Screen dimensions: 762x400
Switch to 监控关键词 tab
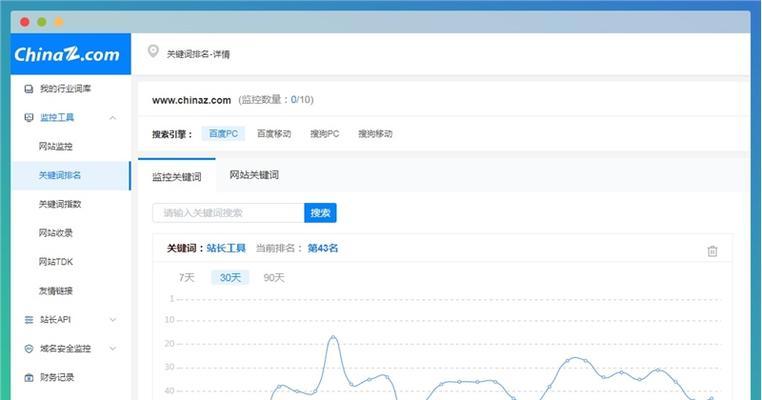coord(176,176)
